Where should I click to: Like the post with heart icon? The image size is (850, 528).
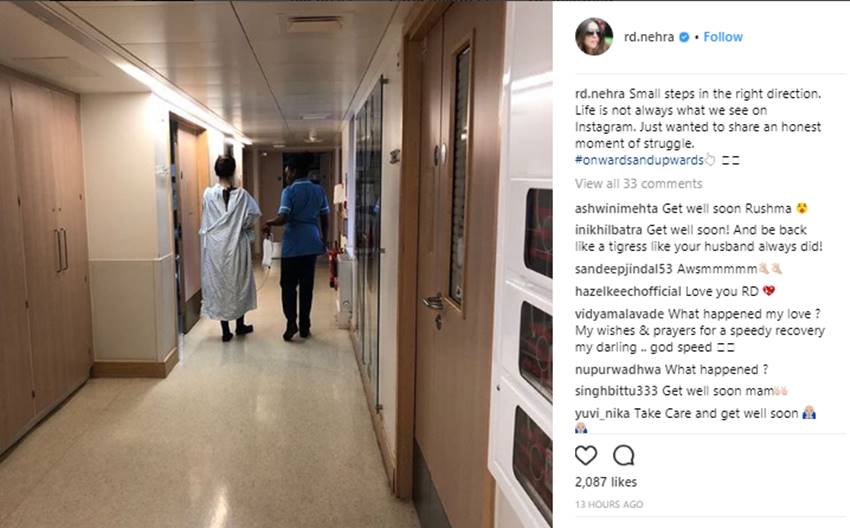pyautogui.click(x=585, y=455)
